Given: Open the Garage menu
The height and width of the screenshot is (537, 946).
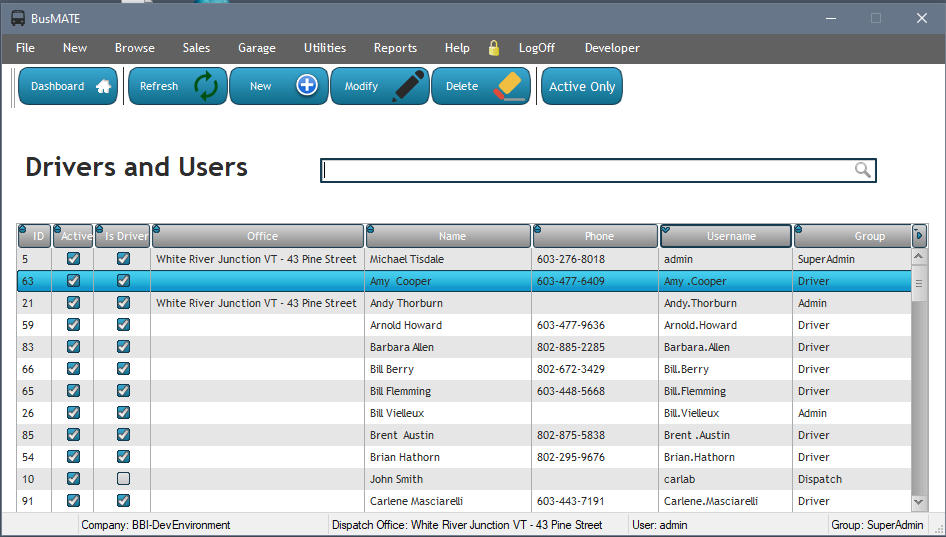Looking at the screenshot, I should coord(256,48).
